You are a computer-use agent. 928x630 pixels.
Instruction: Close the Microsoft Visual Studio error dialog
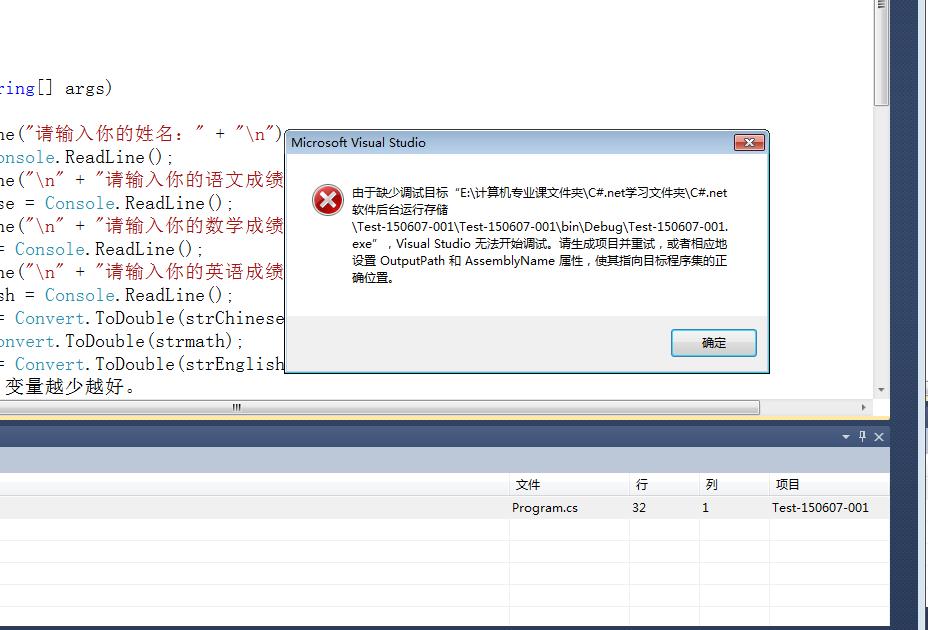pos(749,143)
